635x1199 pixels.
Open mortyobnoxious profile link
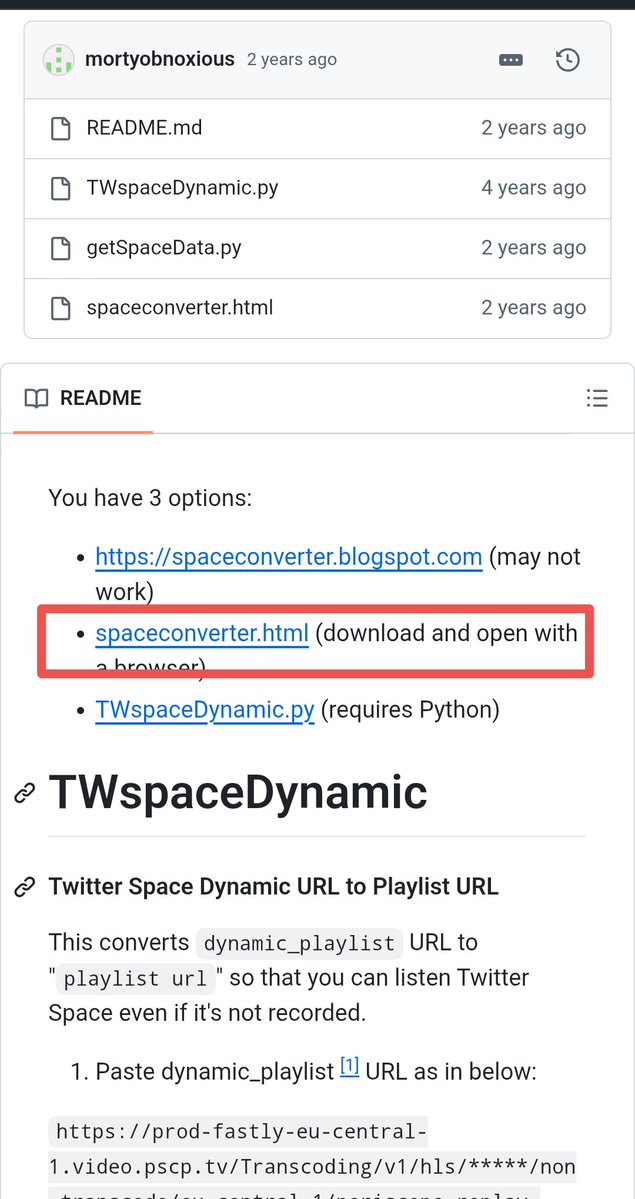[x=160, y=60]
